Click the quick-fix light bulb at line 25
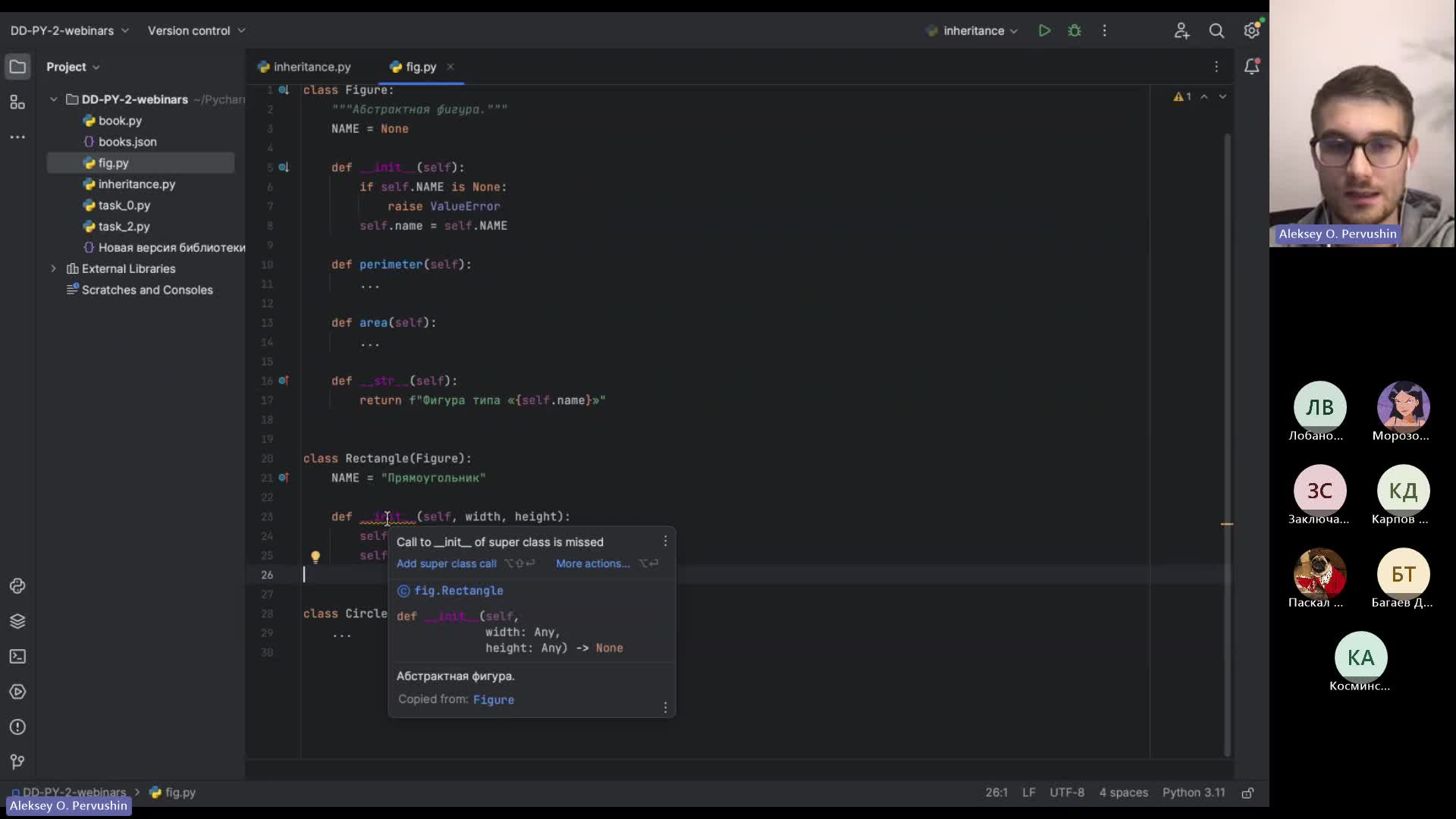Viewport: 1456px width, 819px height. point(315,557)
